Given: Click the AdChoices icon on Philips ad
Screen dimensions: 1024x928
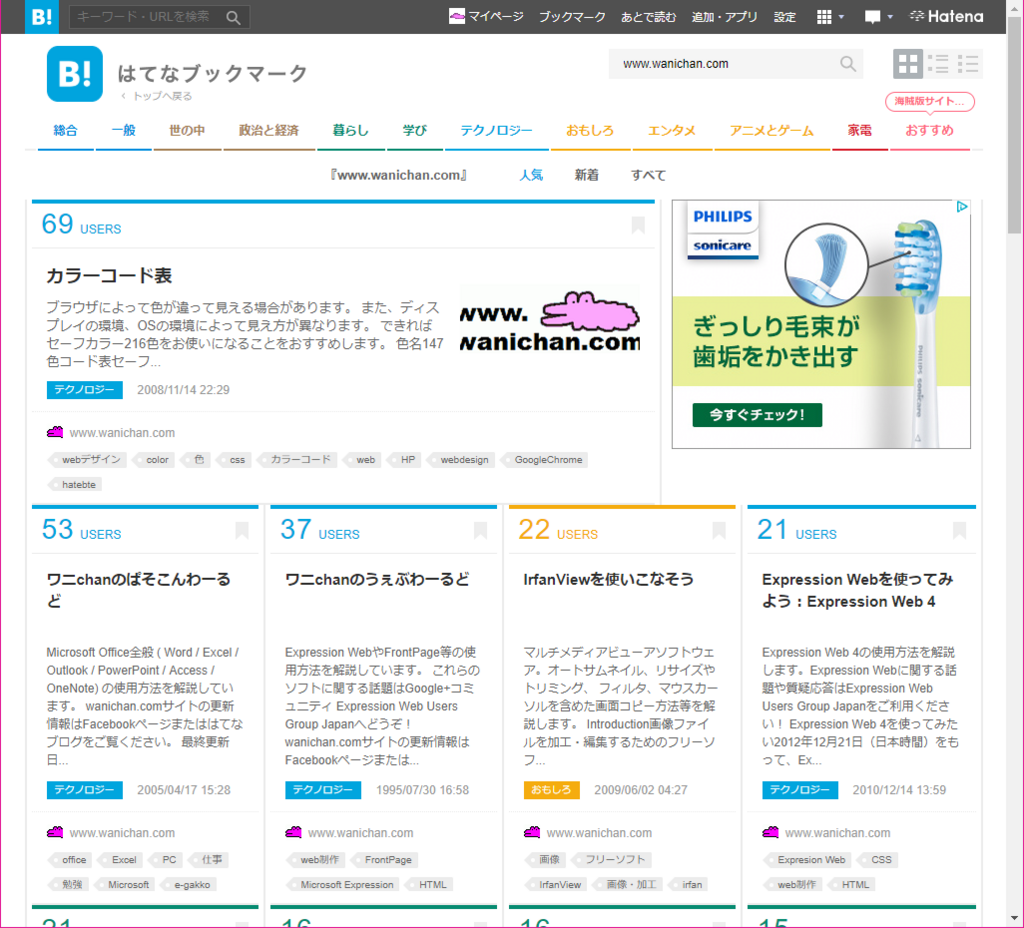Looking at the screenshot, I should pyautogui.click(x=962, y=207).
